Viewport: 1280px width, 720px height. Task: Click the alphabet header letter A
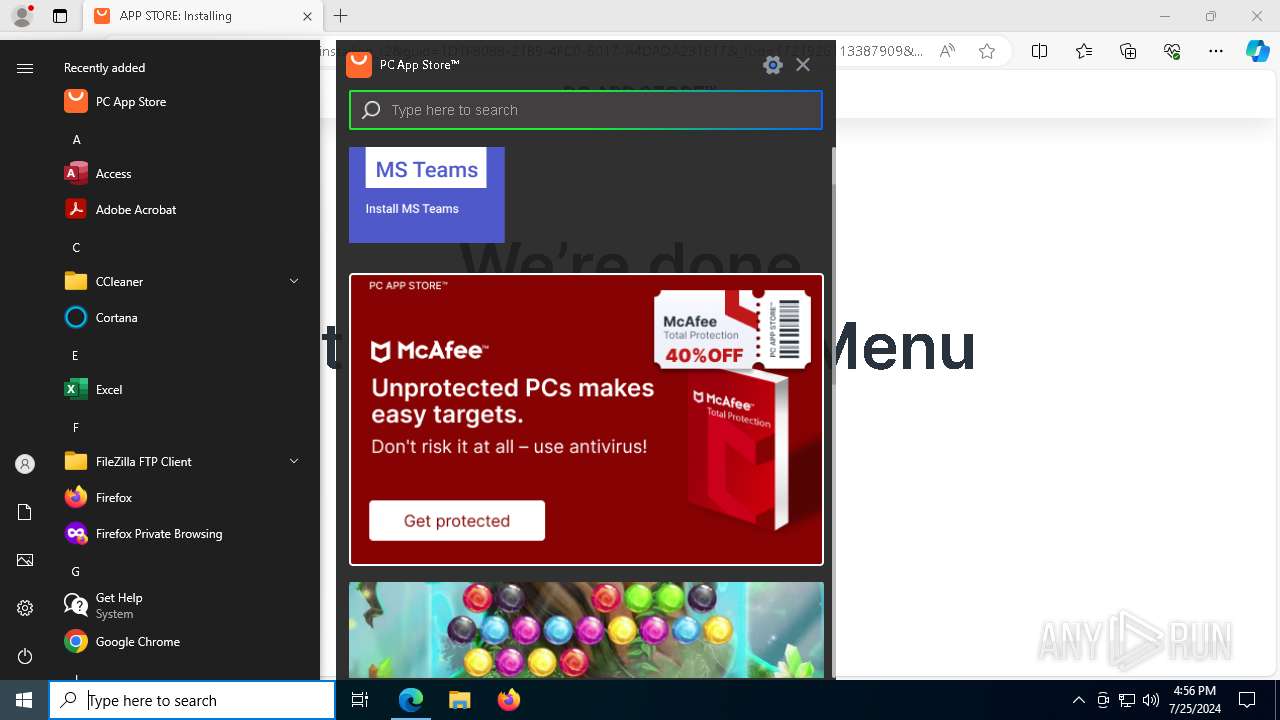pos(76,139)
